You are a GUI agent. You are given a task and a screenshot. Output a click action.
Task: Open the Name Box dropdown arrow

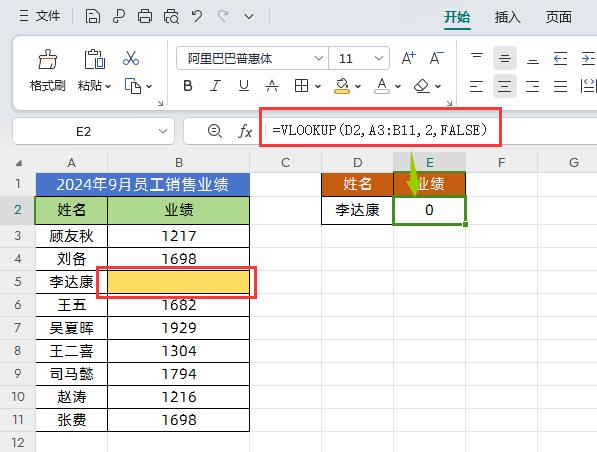163,131
